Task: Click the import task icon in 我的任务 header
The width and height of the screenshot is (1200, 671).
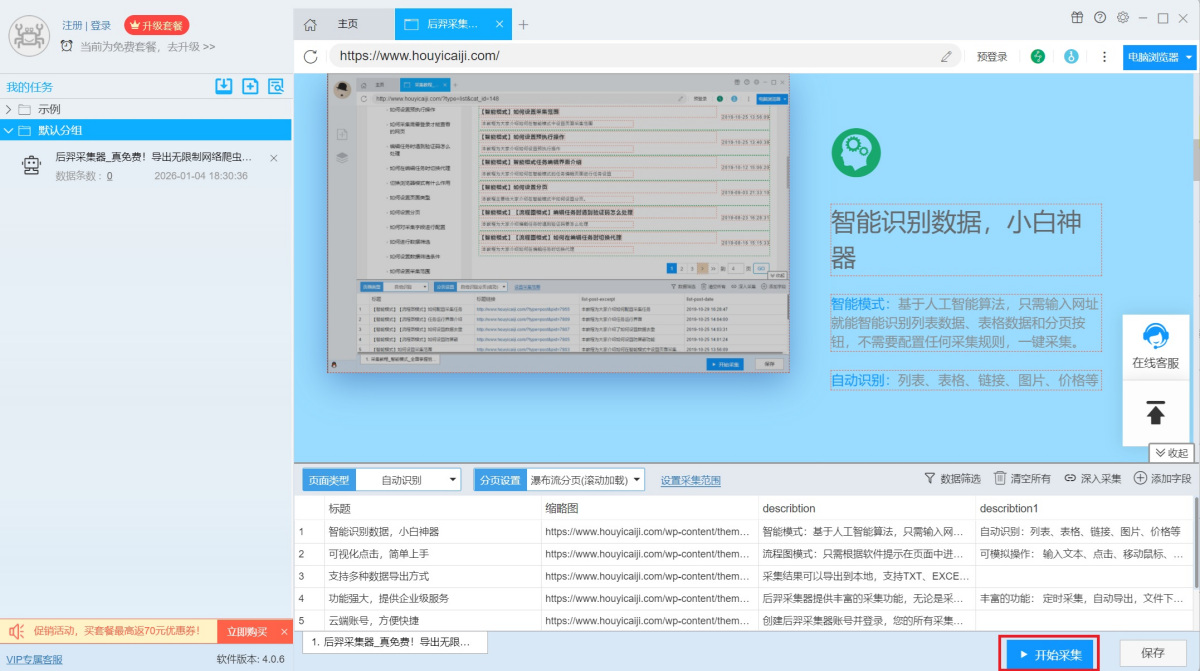Action: (x=224, y=86)
